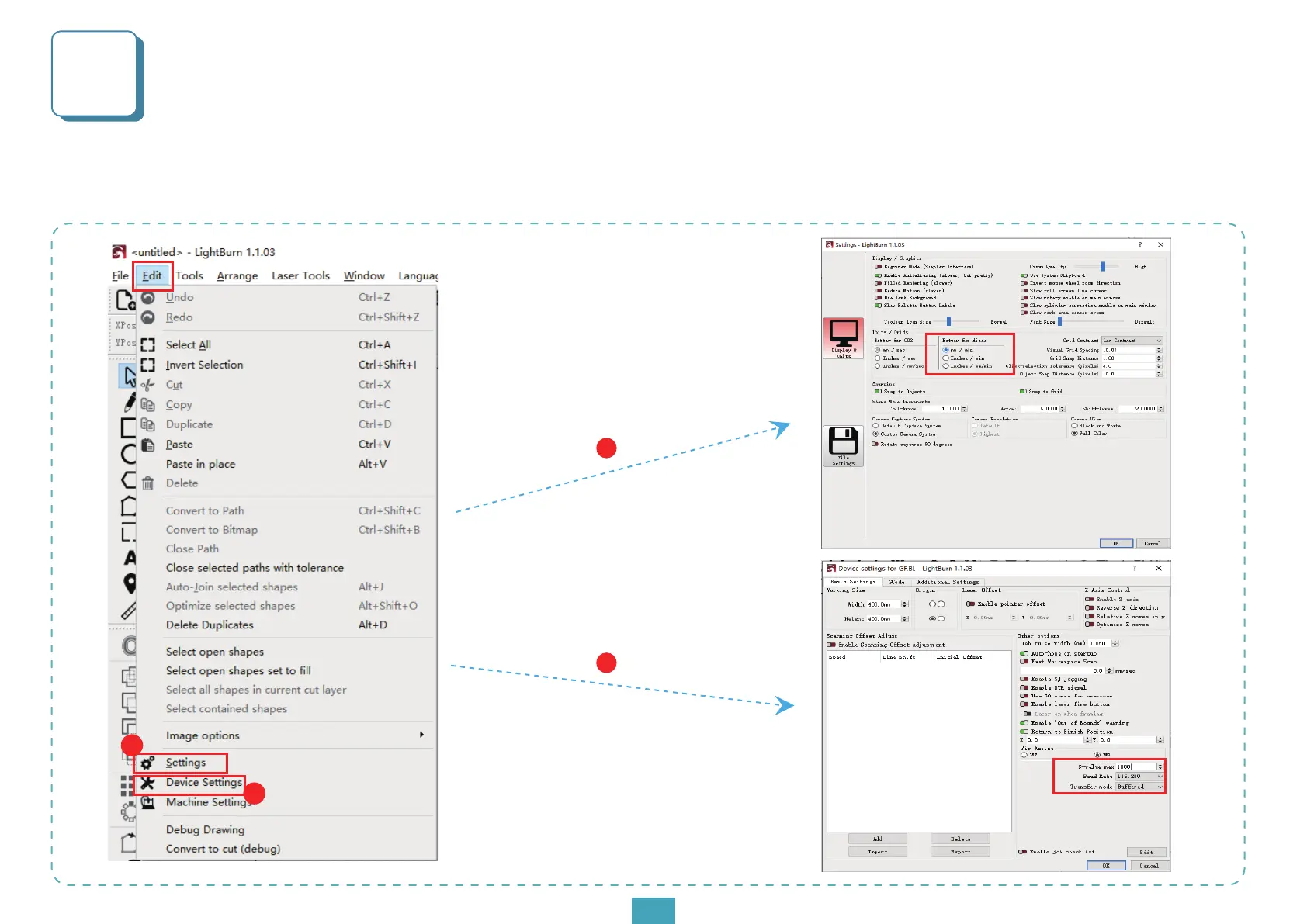Open the Arrange menu
The width and height of the screenshot is (1307, 924).
(x=237, y=275)
